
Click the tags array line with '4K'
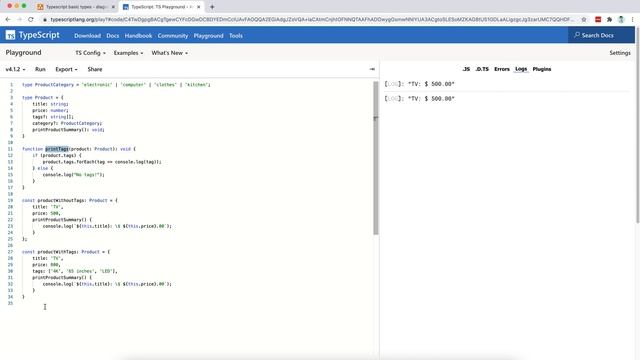75,271
